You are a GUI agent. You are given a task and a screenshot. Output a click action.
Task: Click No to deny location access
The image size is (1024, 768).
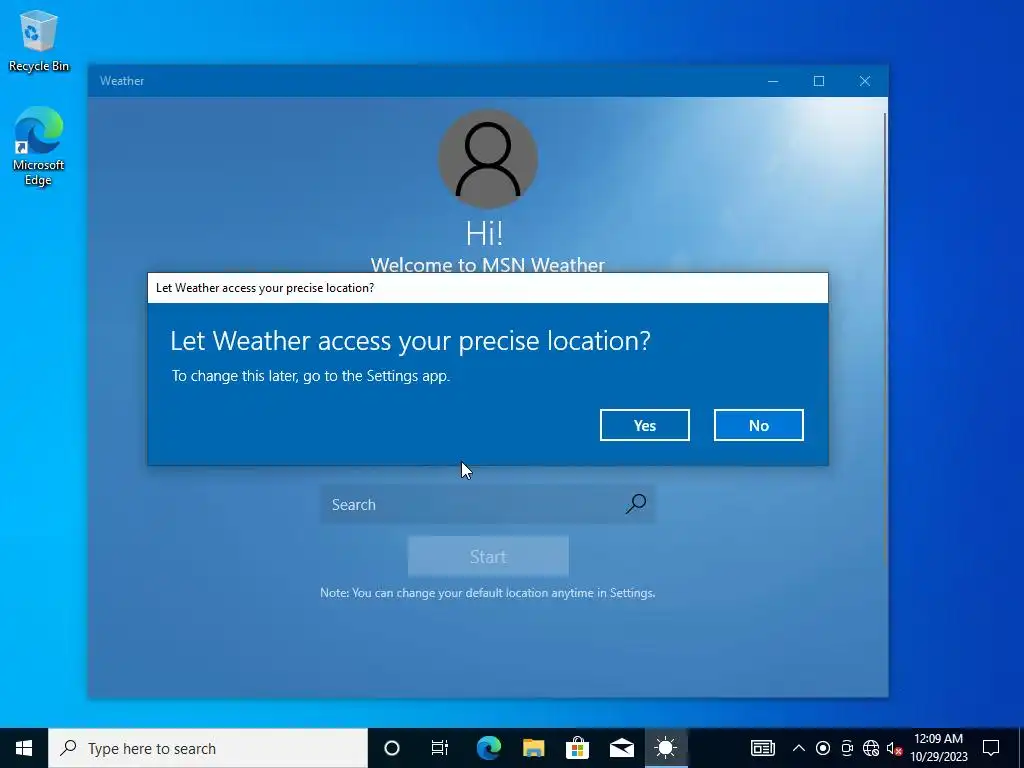tap(758, 425)
